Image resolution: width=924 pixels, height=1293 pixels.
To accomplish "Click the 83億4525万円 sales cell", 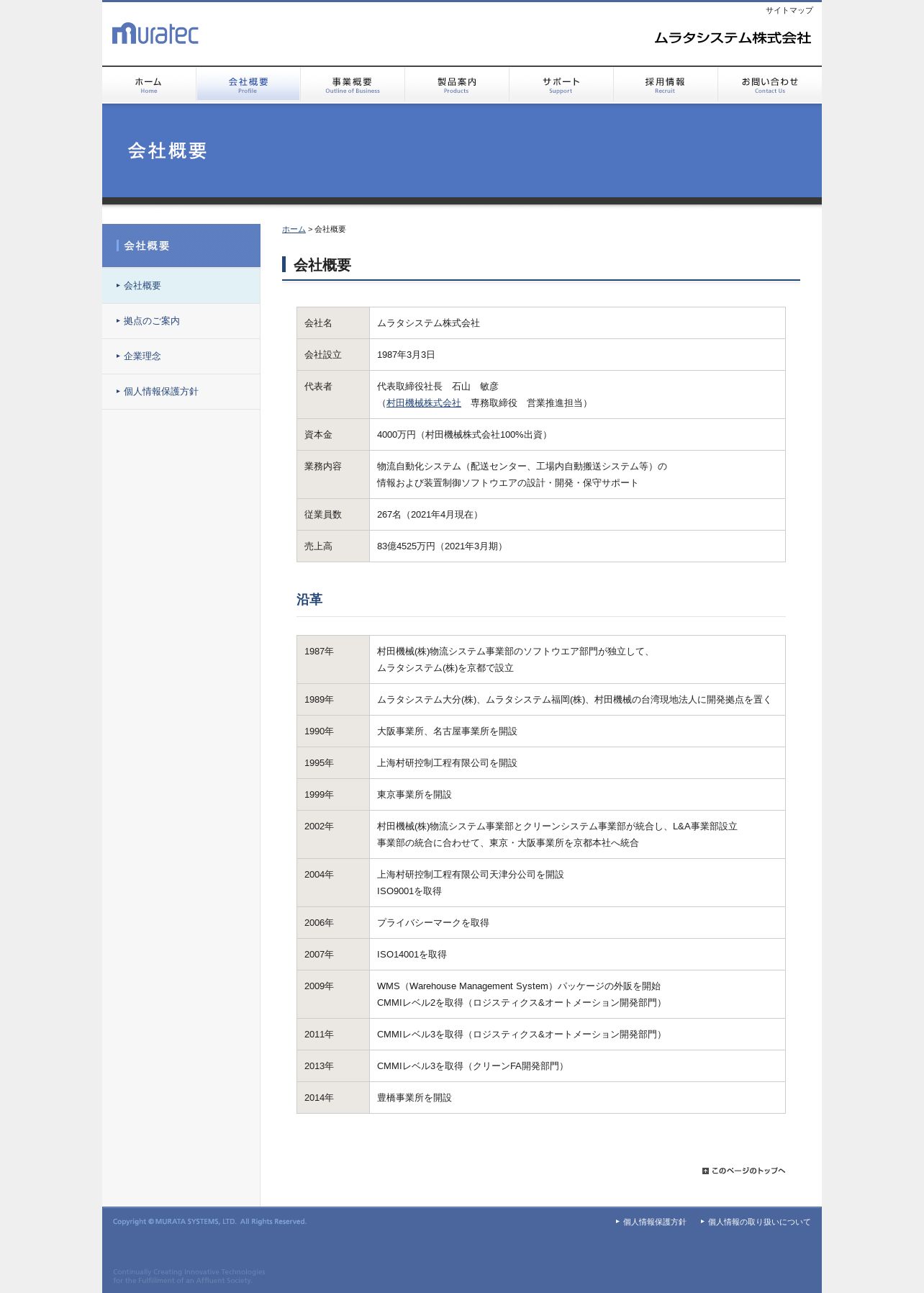I will (x=577, y=546).
